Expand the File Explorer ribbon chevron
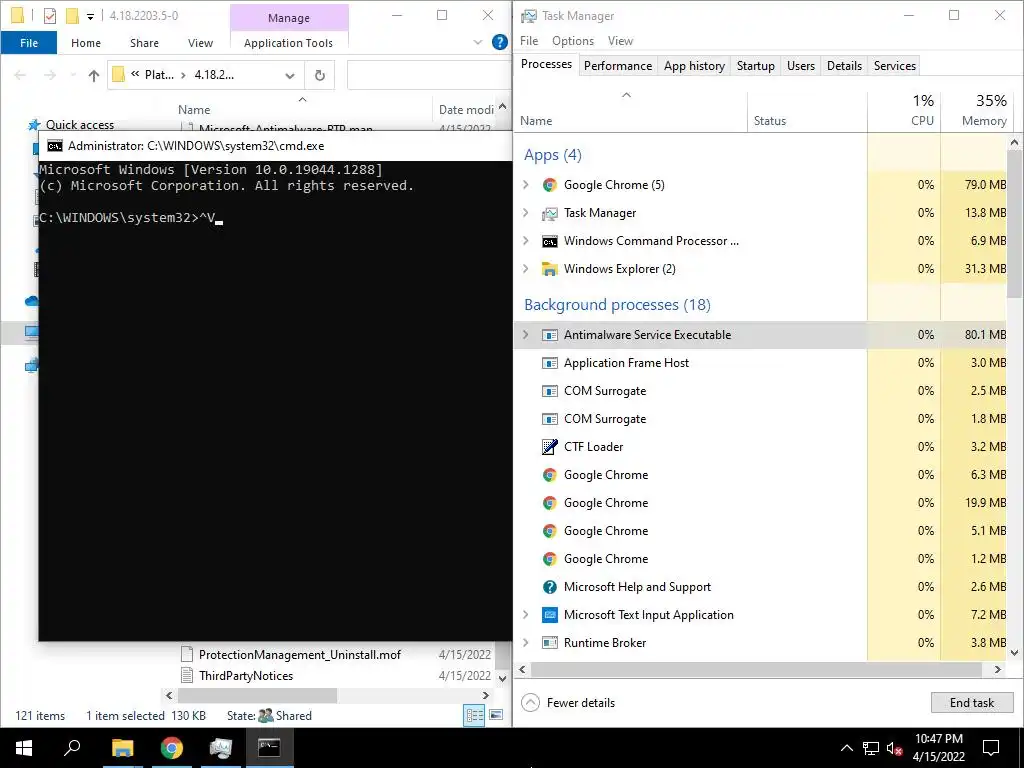 point(477,42)
